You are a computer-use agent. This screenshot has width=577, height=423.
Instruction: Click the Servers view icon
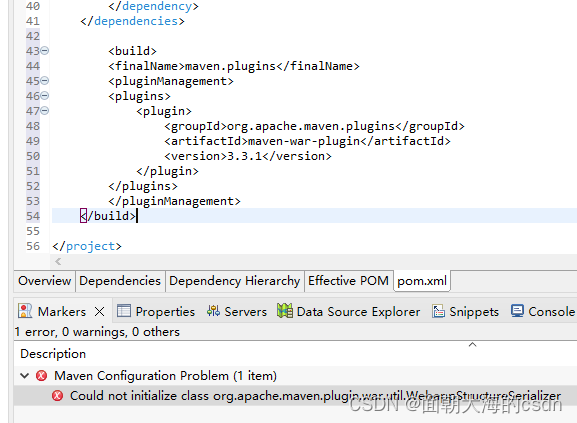coord(213,311)
